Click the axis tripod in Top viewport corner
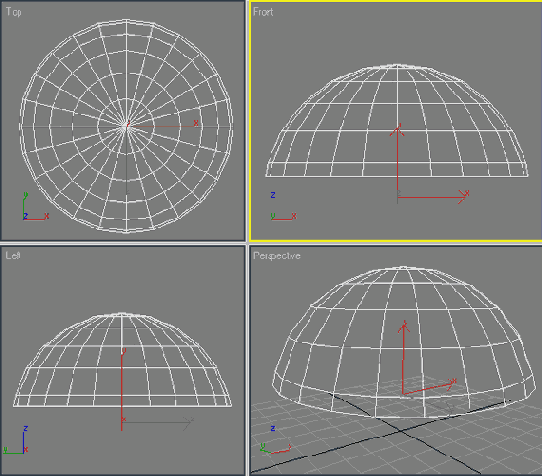The width and height of the screenshot is (542, 476). (36, 207)
